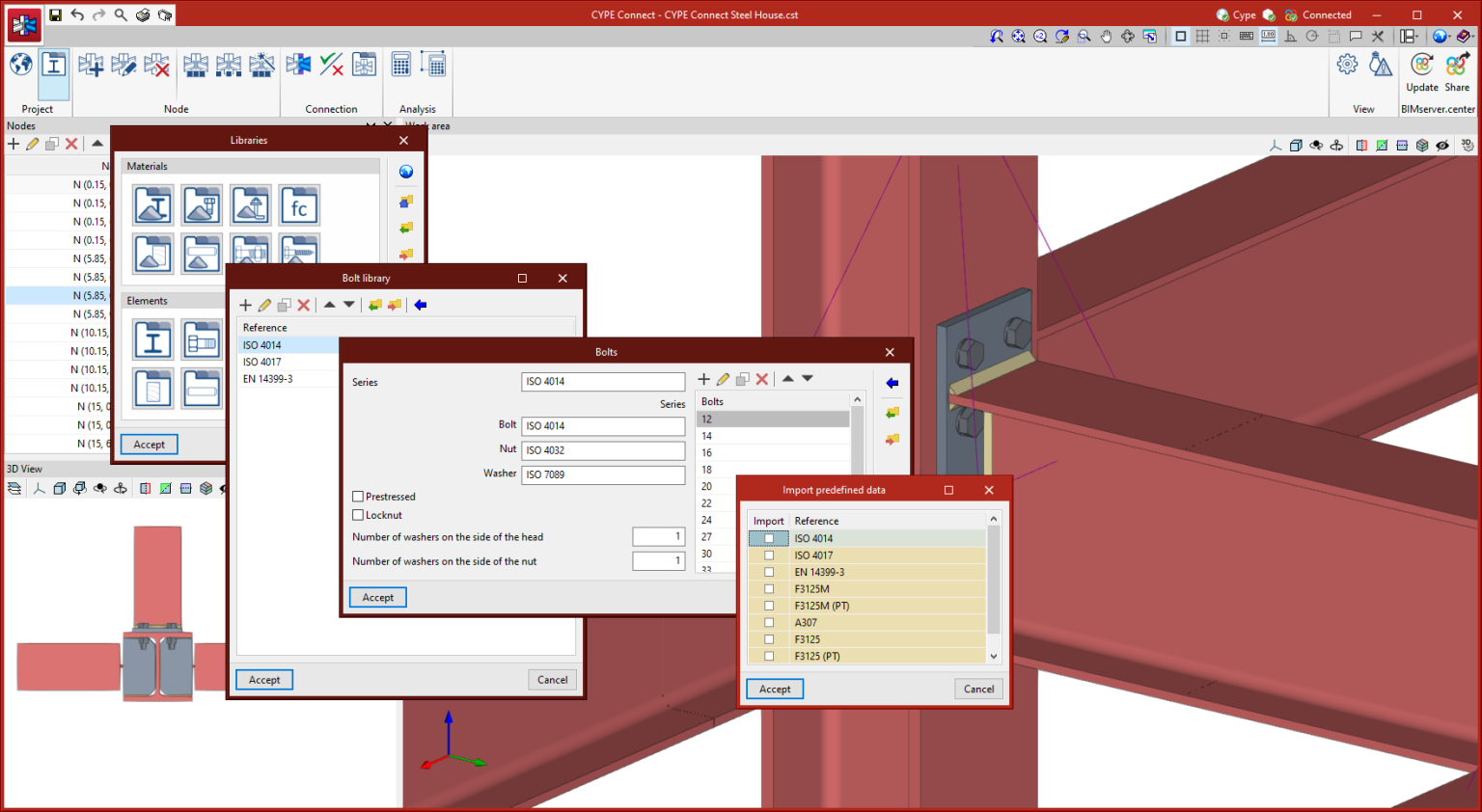Click the Washer field showing ISO 7089
The width and height of the screenshot is (1482, 812).
click(603, 474)
